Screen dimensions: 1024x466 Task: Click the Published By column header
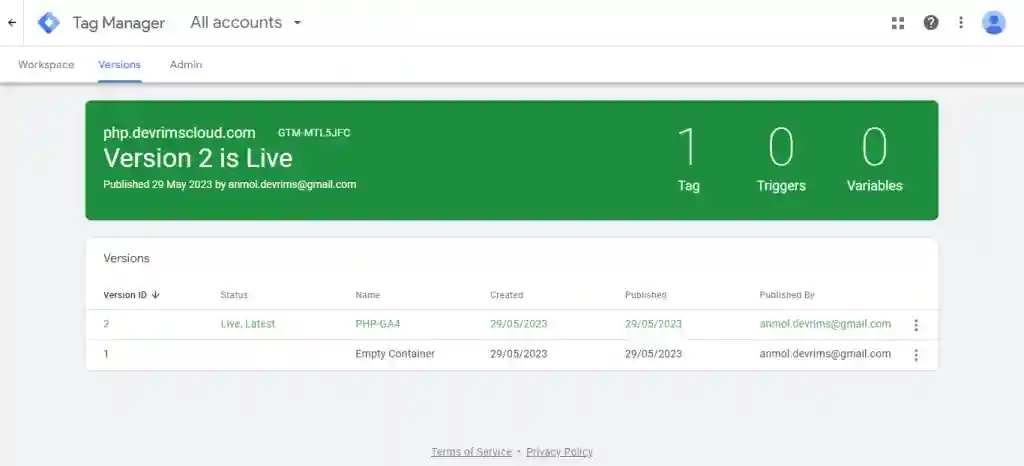pos(787,295)
